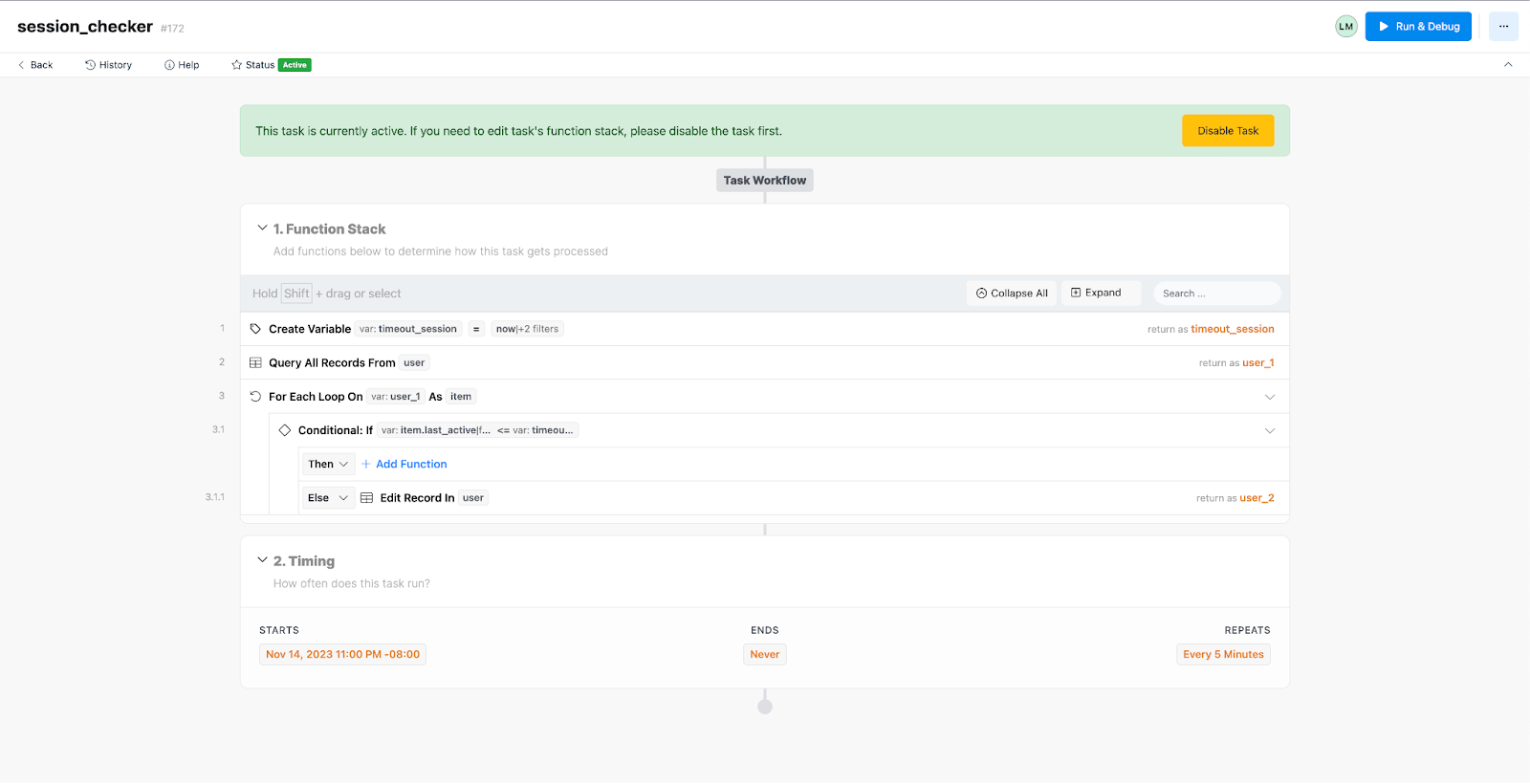Collapse the Timing section
Viewport: 1530px width, 784px height.
click(262, 560)
